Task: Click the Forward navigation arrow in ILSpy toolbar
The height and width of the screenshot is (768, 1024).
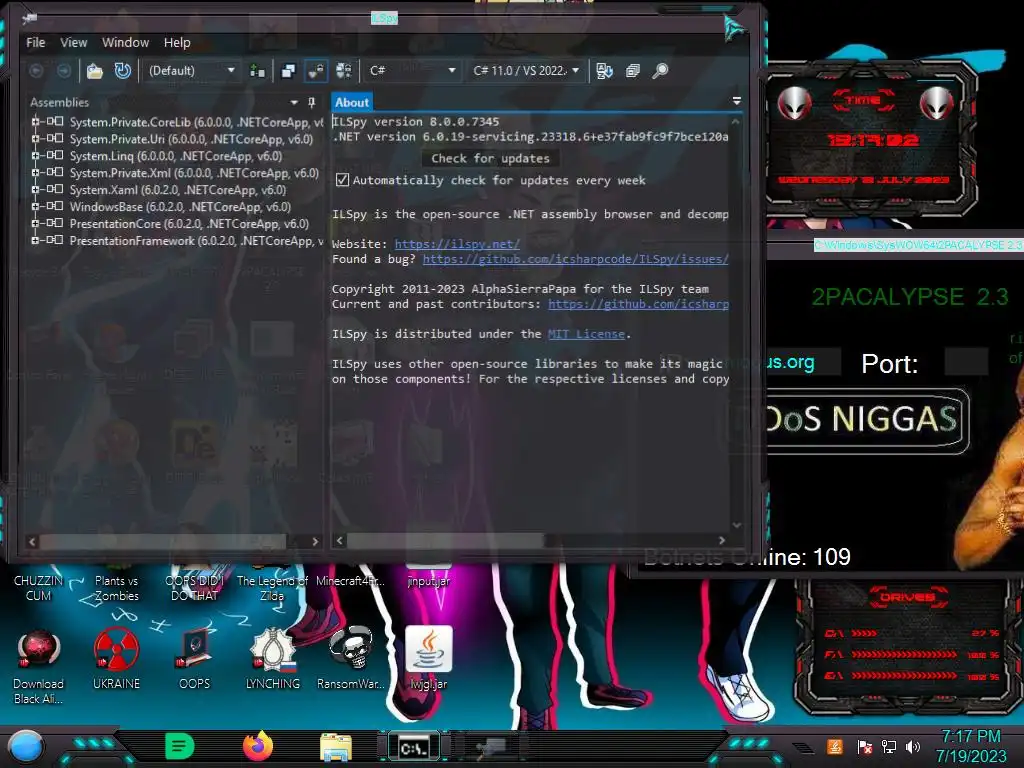Action: [63, 71]
